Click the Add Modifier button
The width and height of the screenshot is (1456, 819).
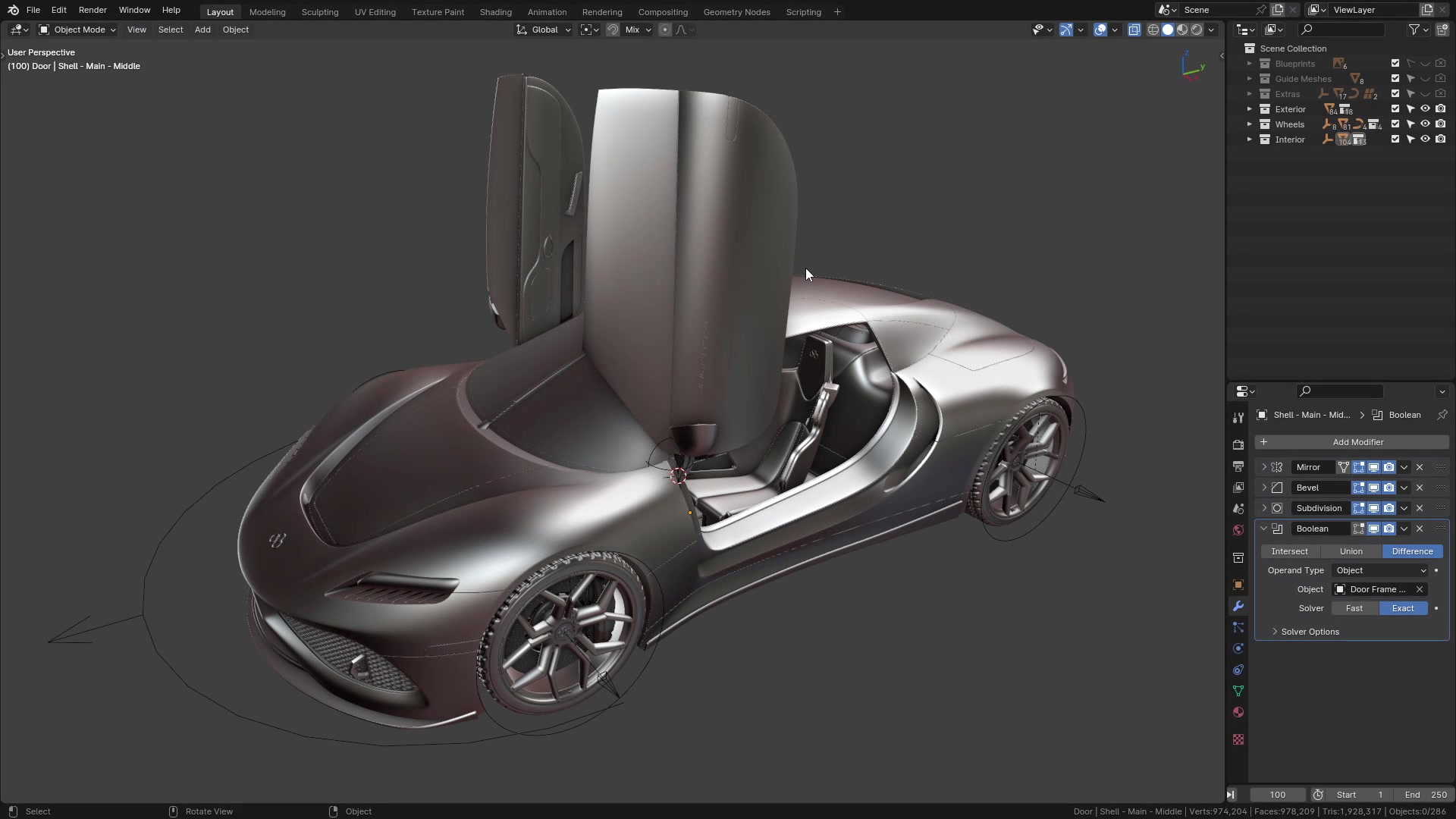[1352, 442]
